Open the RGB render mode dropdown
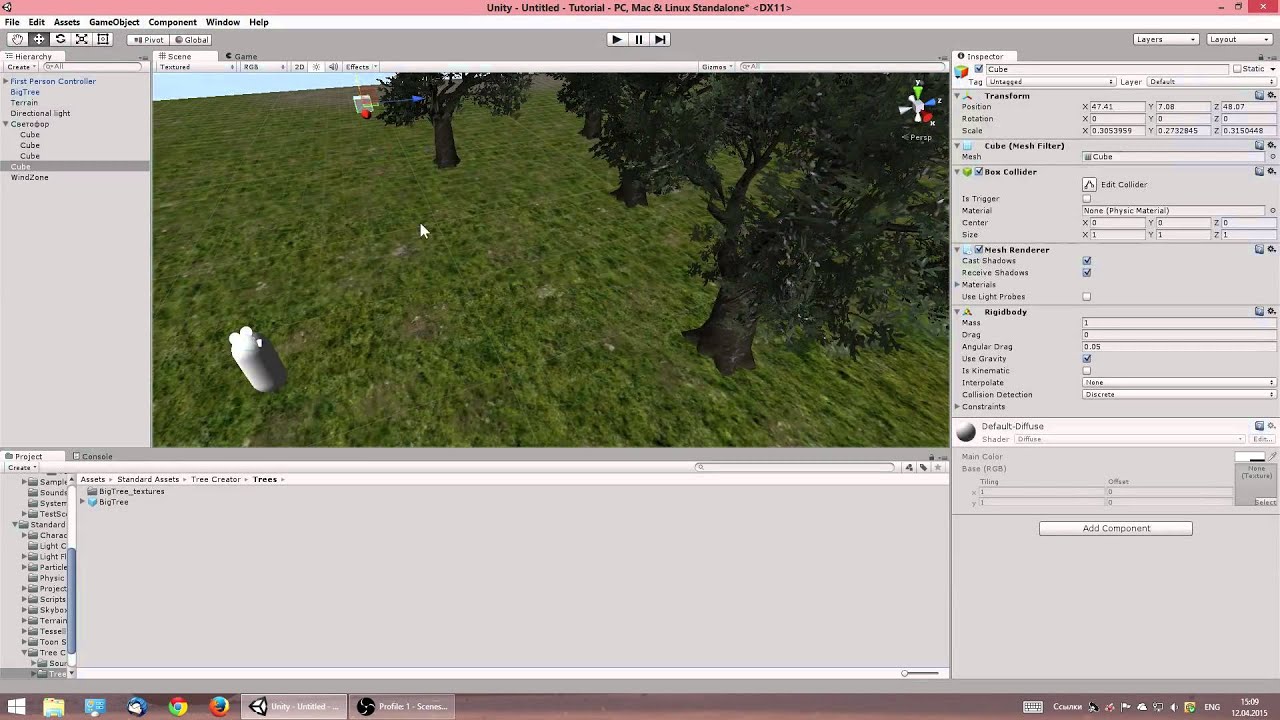The width and height of the screenshot is (1280, 720). [265, 67]
